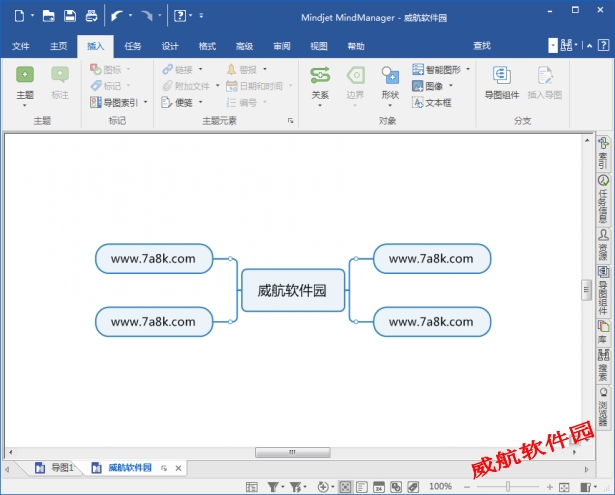This screenshot has width=615, height=495.
Task: Switch to the 视图 ribbon tab
Action: pos(319,46)
